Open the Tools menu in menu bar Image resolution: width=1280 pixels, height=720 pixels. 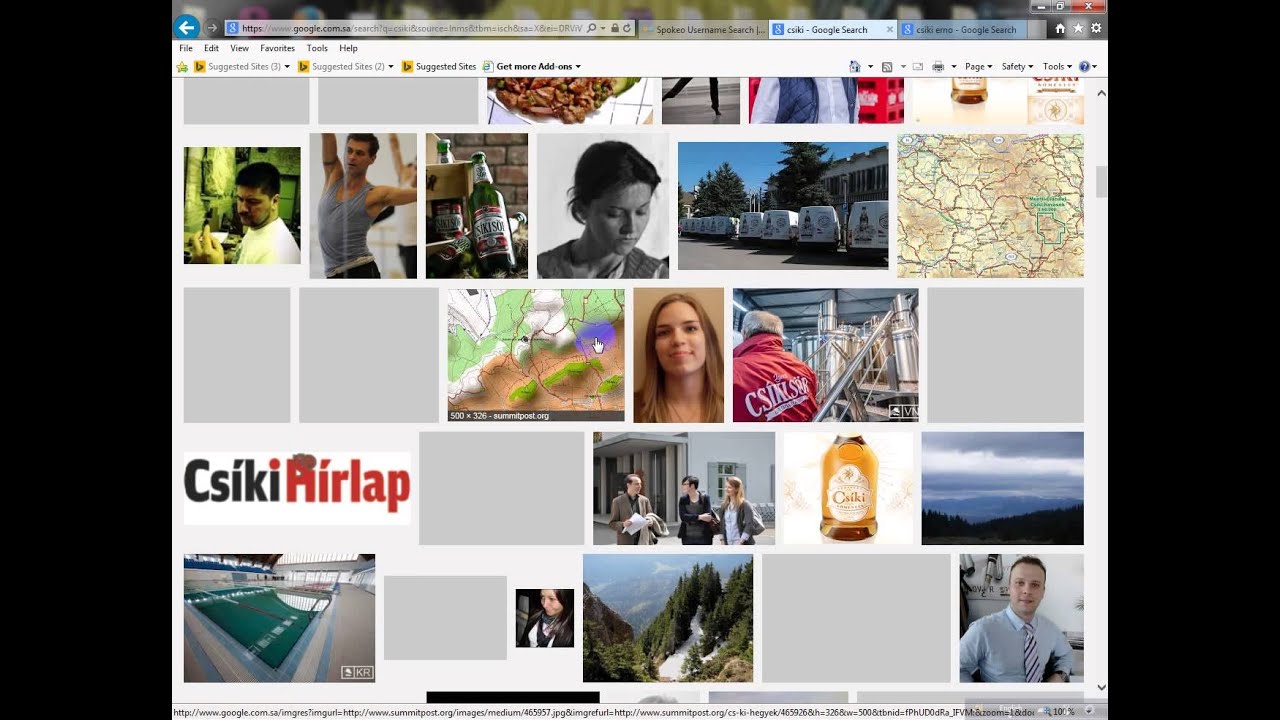(x=317, y=48)
